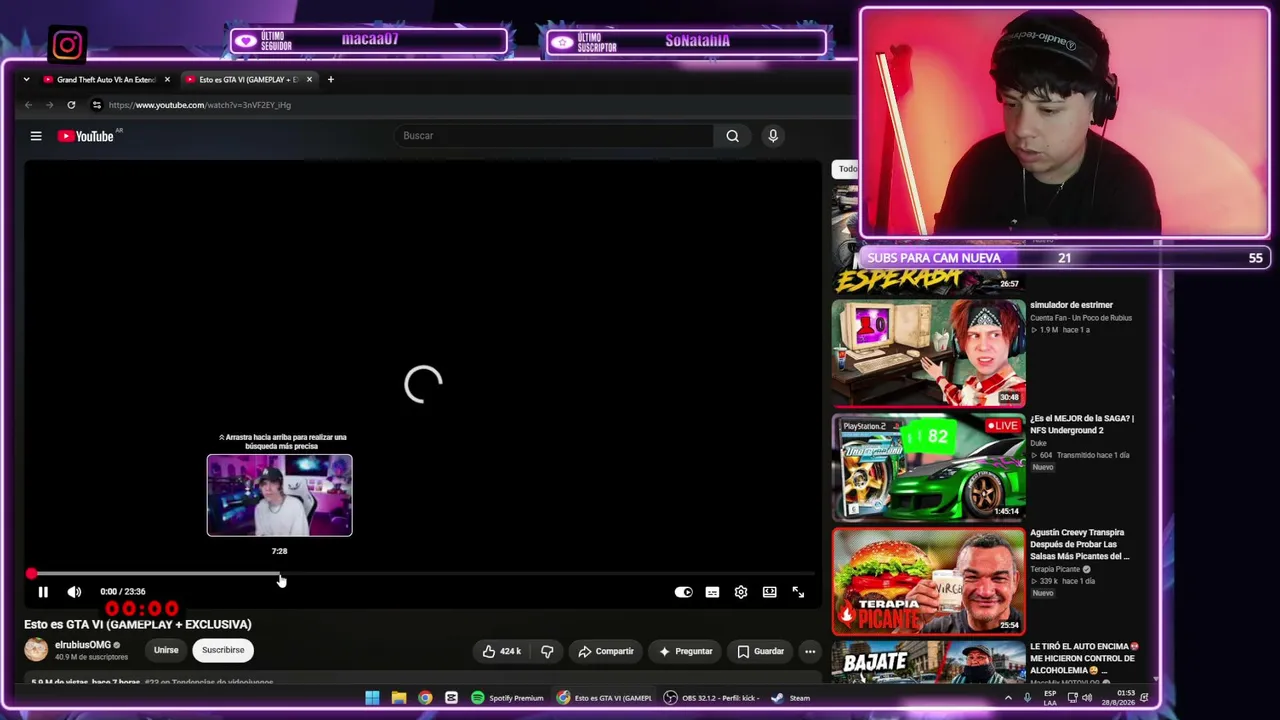The image size is (1280, 720).
Task: Show hidden system tray icons
Action: click(x=1008, y=698)
